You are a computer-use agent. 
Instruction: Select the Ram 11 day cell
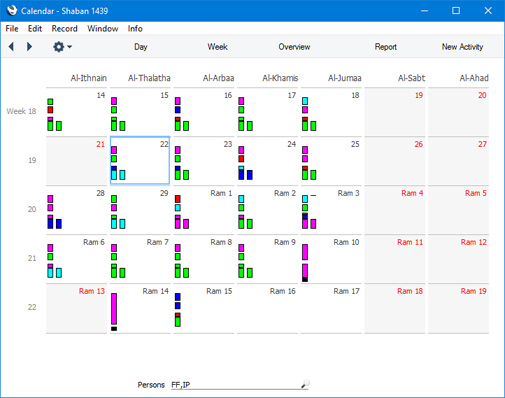[395, 258]
